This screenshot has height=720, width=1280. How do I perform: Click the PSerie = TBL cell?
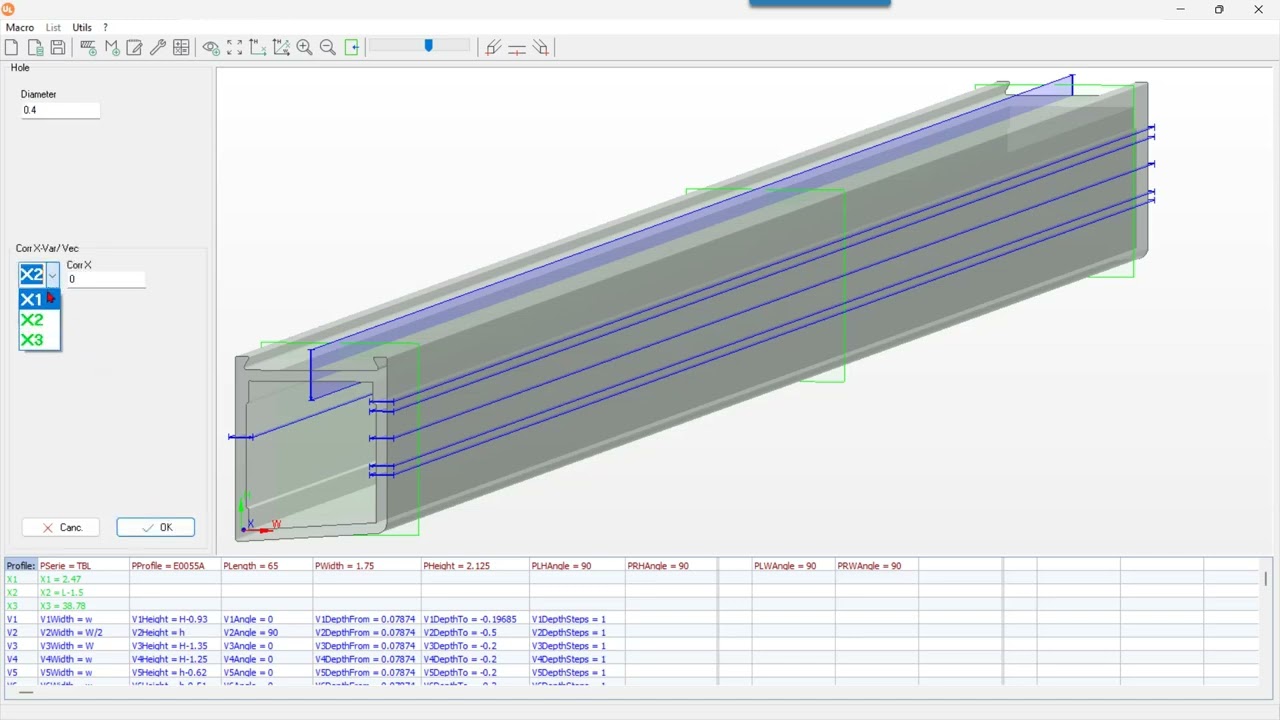[83, 566]
